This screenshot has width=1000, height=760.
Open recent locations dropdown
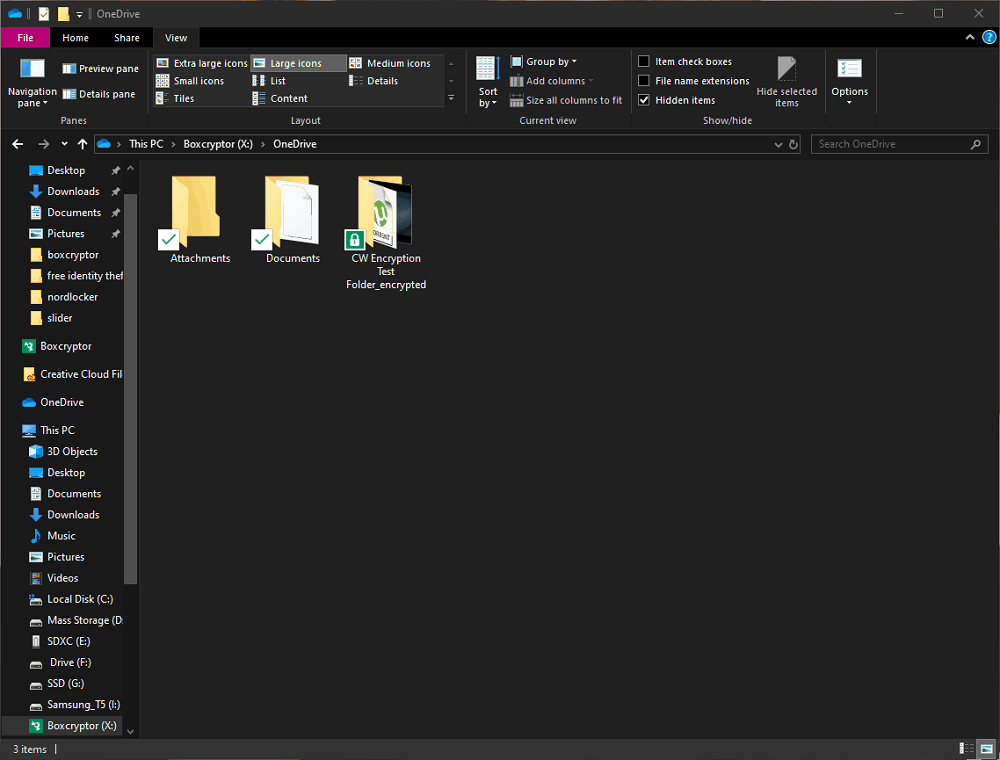click(x=64, y=144)
